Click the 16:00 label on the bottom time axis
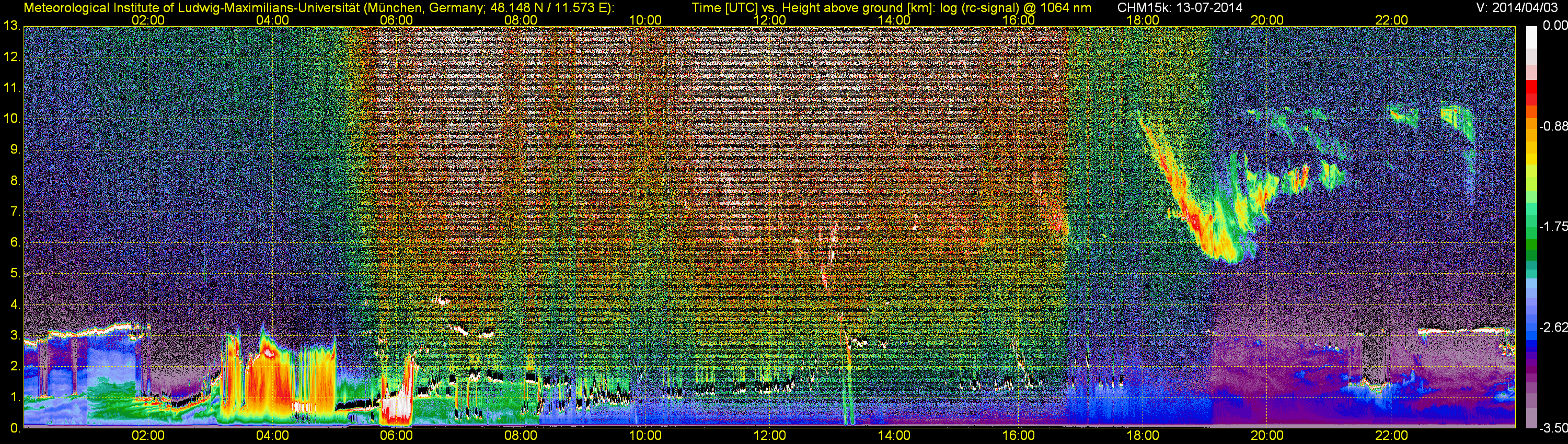 [x=1018, y=436]
